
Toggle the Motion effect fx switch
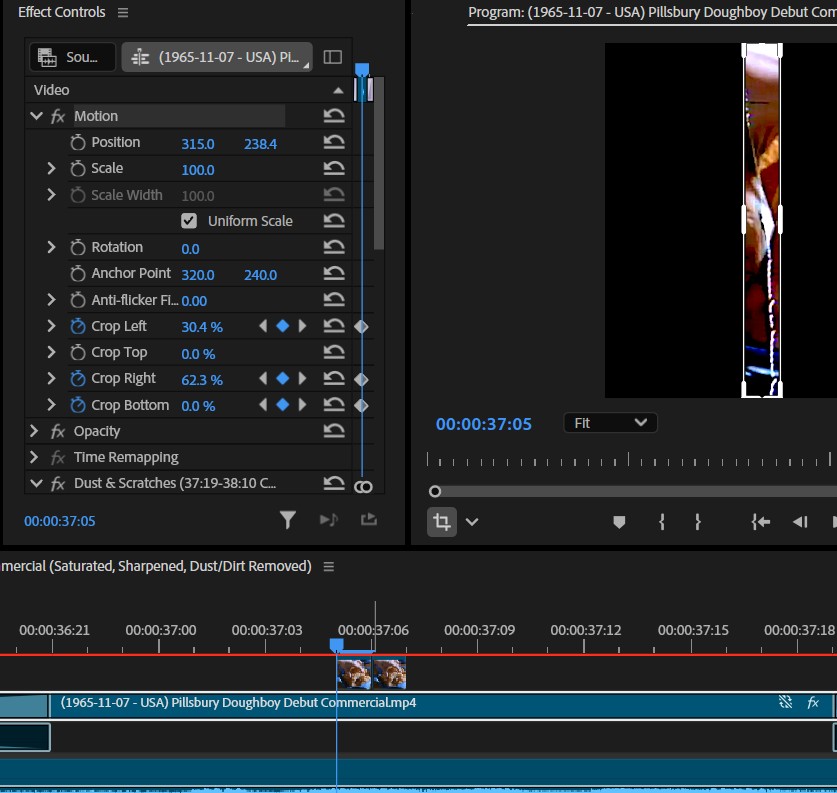(x=58, y=116)
